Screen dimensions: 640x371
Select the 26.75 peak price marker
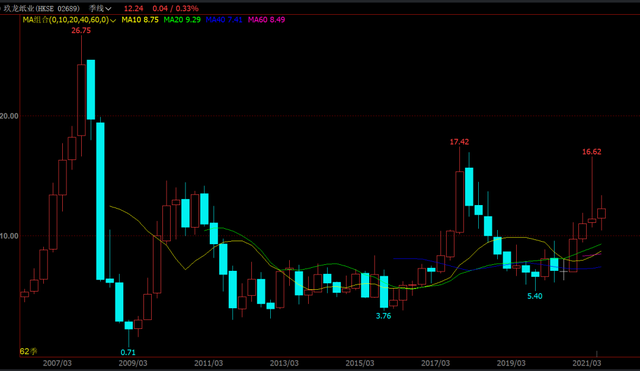pyautogui.click(x=81, y=31)
